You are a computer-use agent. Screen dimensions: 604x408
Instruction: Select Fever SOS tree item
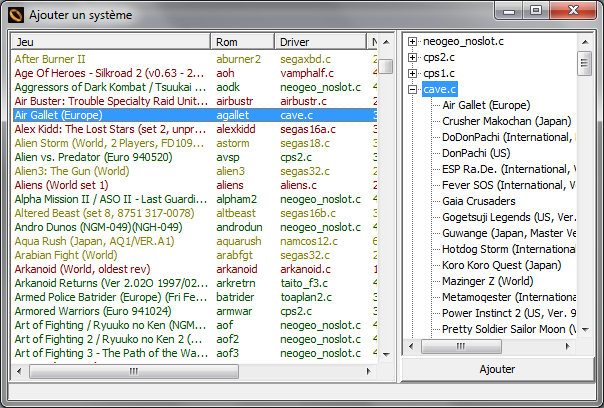508,185
